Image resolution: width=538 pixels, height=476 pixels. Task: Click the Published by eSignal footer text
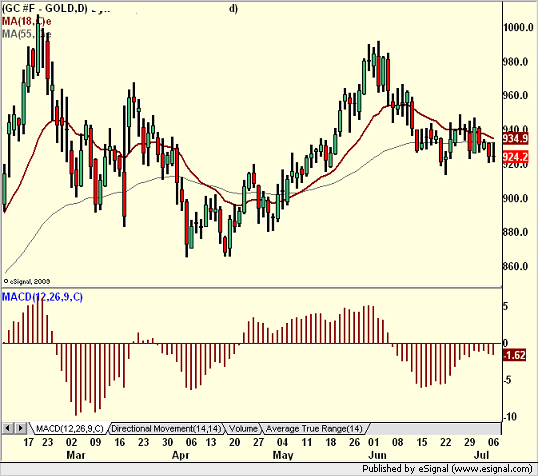447,469
